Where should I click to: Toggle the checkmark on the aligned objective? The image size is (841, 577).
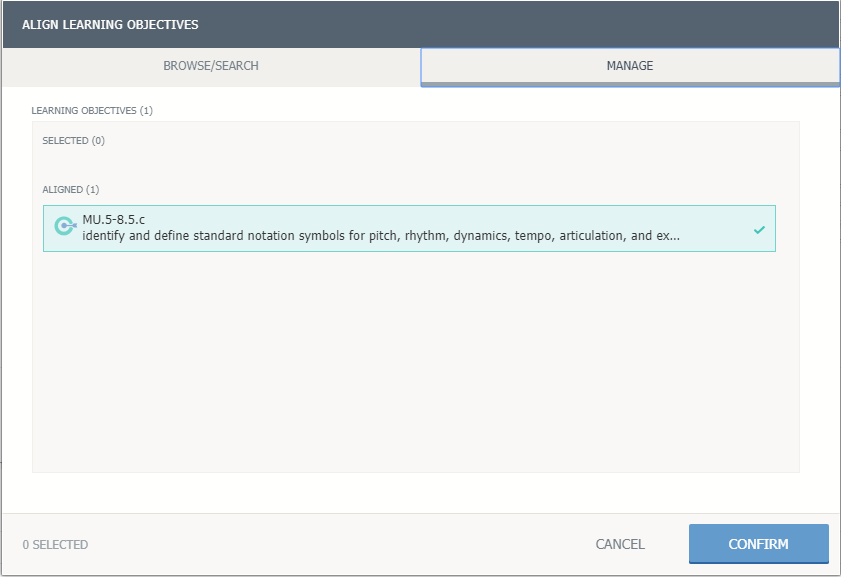pos(759,229)
